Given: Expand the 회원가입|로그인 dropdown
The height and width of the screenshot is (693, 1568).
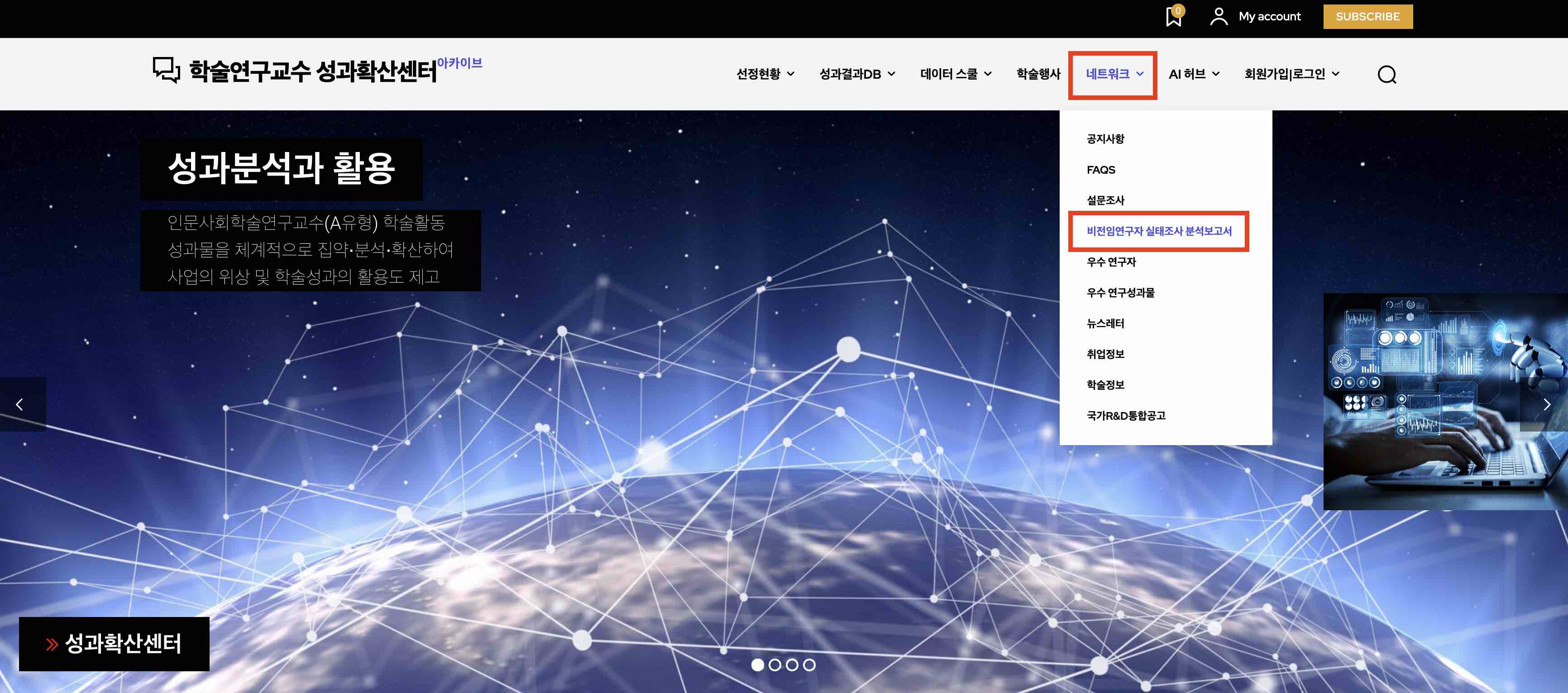Looking at the screenshot, I should tap(1291, 74).
